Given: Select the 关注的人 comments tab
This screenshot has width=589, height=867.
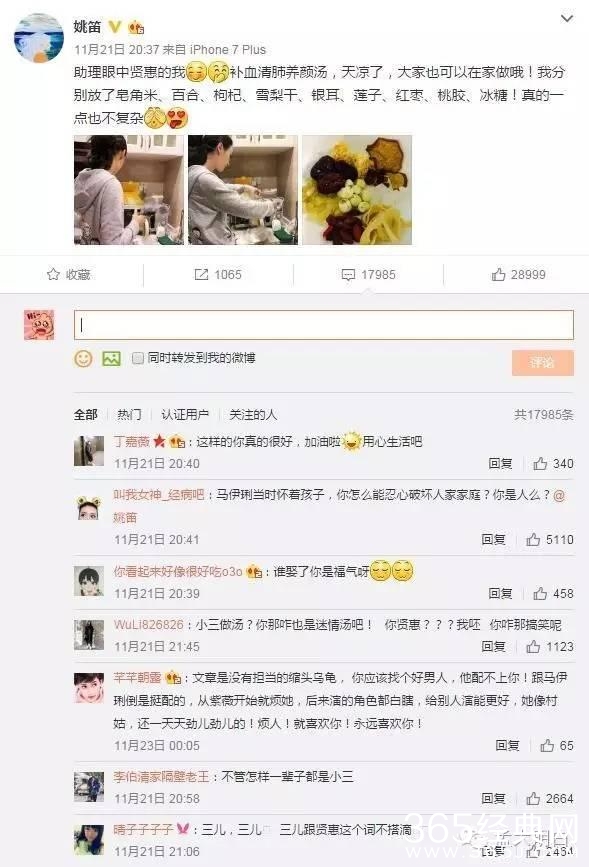Looking at the screenshot, I should point(253,414).
